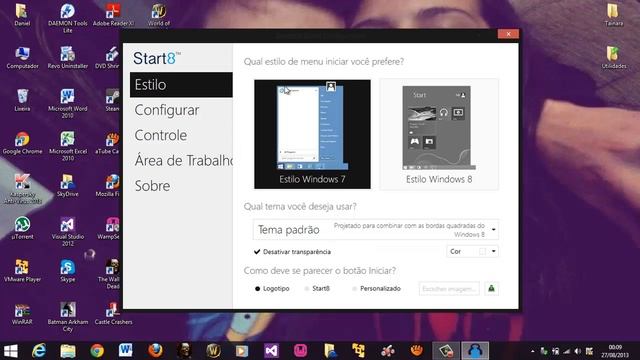Launch Skype desktop shortcut
The width and height of the screenshot is (640, 360).
point(68,271)
